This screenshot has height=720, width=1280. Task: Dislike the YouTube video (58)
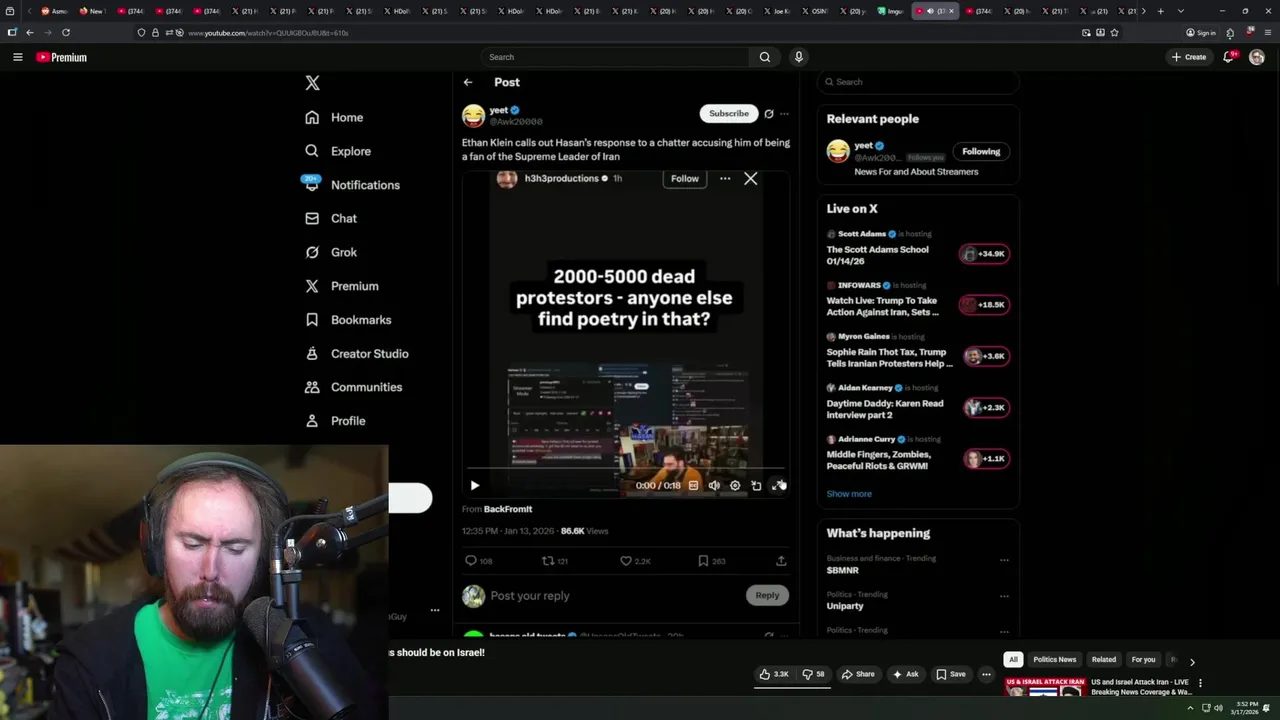click(x=814, y=674)
